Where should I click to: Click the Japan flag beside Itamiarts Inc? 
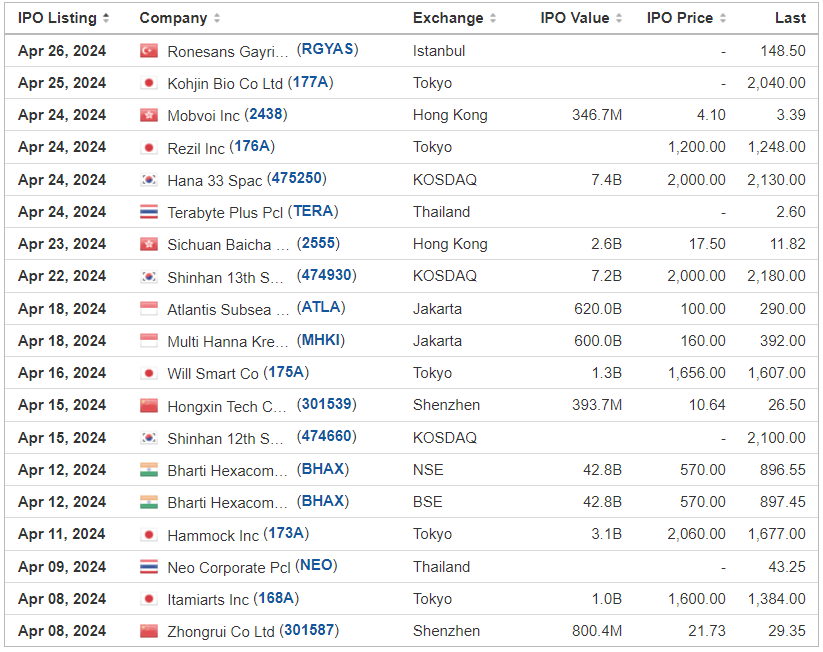tap(149, 598)
